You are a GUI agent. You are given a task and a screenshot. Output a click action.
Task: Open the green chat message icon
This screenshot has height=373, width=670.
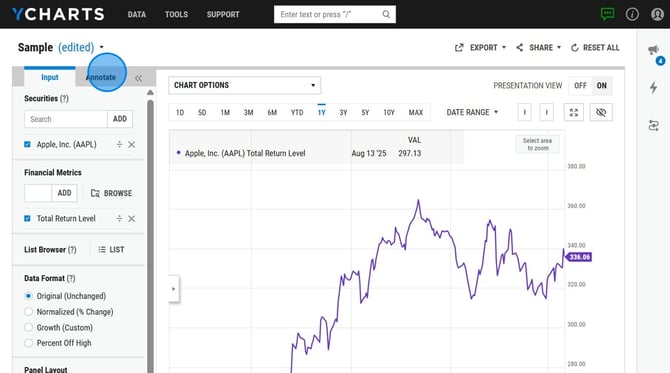607,14
